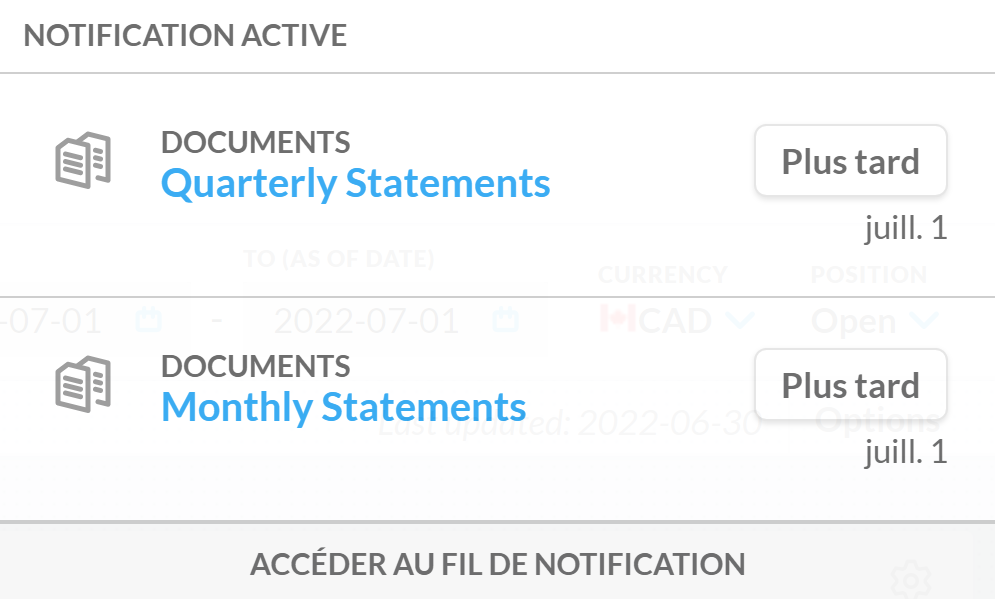This screenshot has width=995, height=599.
Task: Click the 2022-07-01 end date field
Action: [x=366, y=320]
